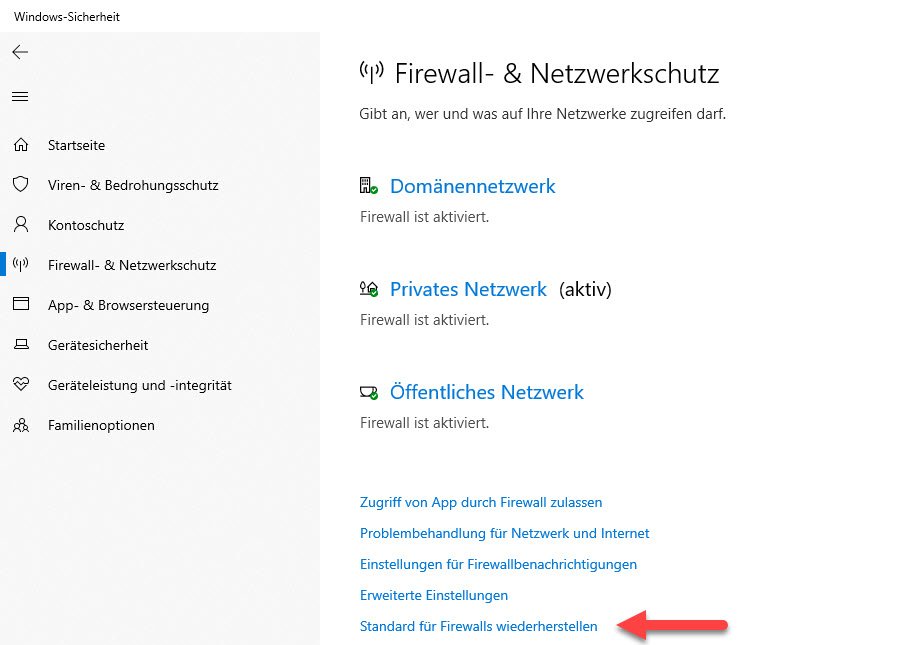Open Privates Netzwerk firewall settings
Screen dimensions: 908x645
click(468, 289)
